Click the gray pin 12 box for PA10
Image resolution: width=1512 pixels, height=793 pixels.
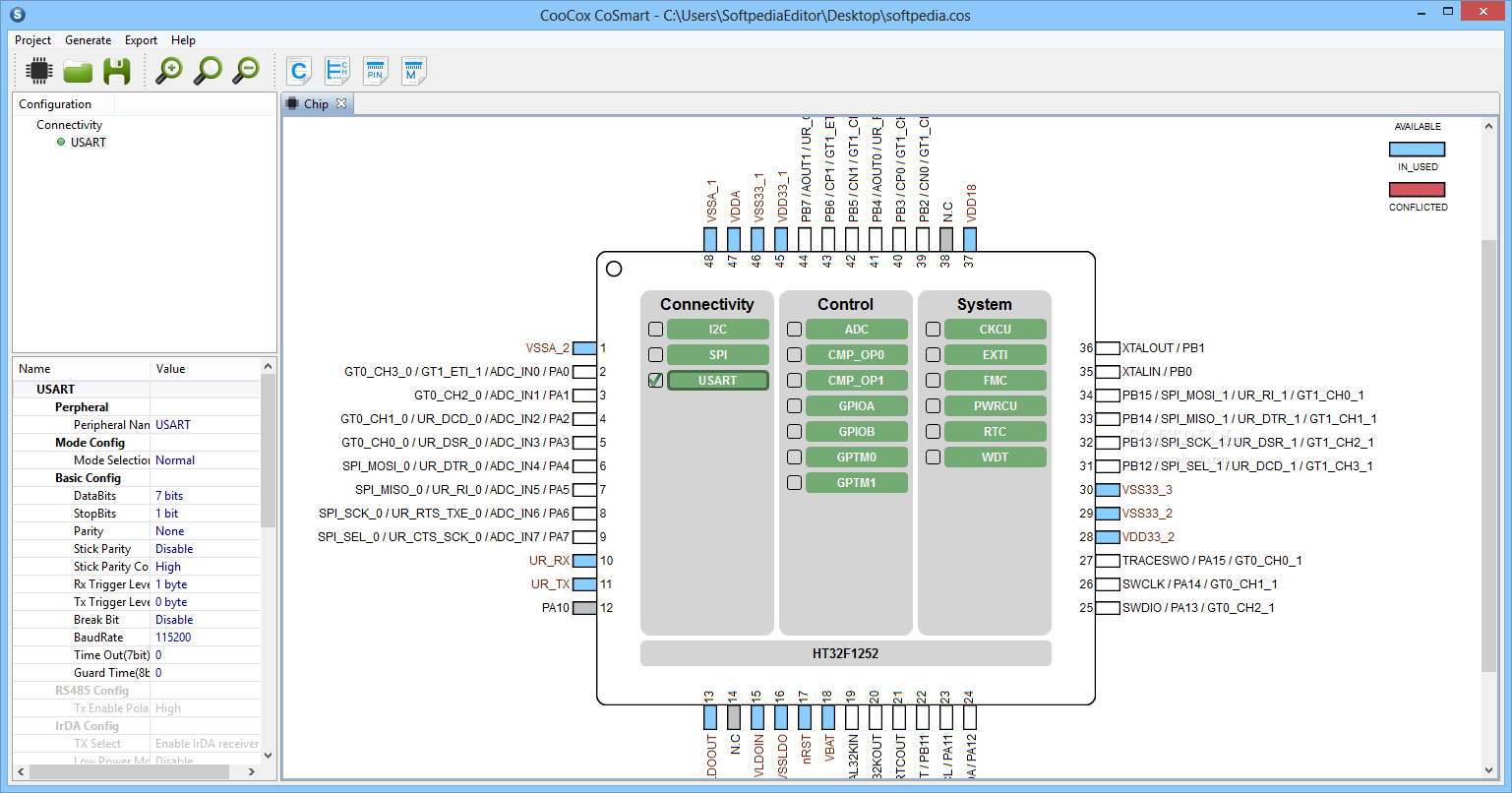pos(584,608)
